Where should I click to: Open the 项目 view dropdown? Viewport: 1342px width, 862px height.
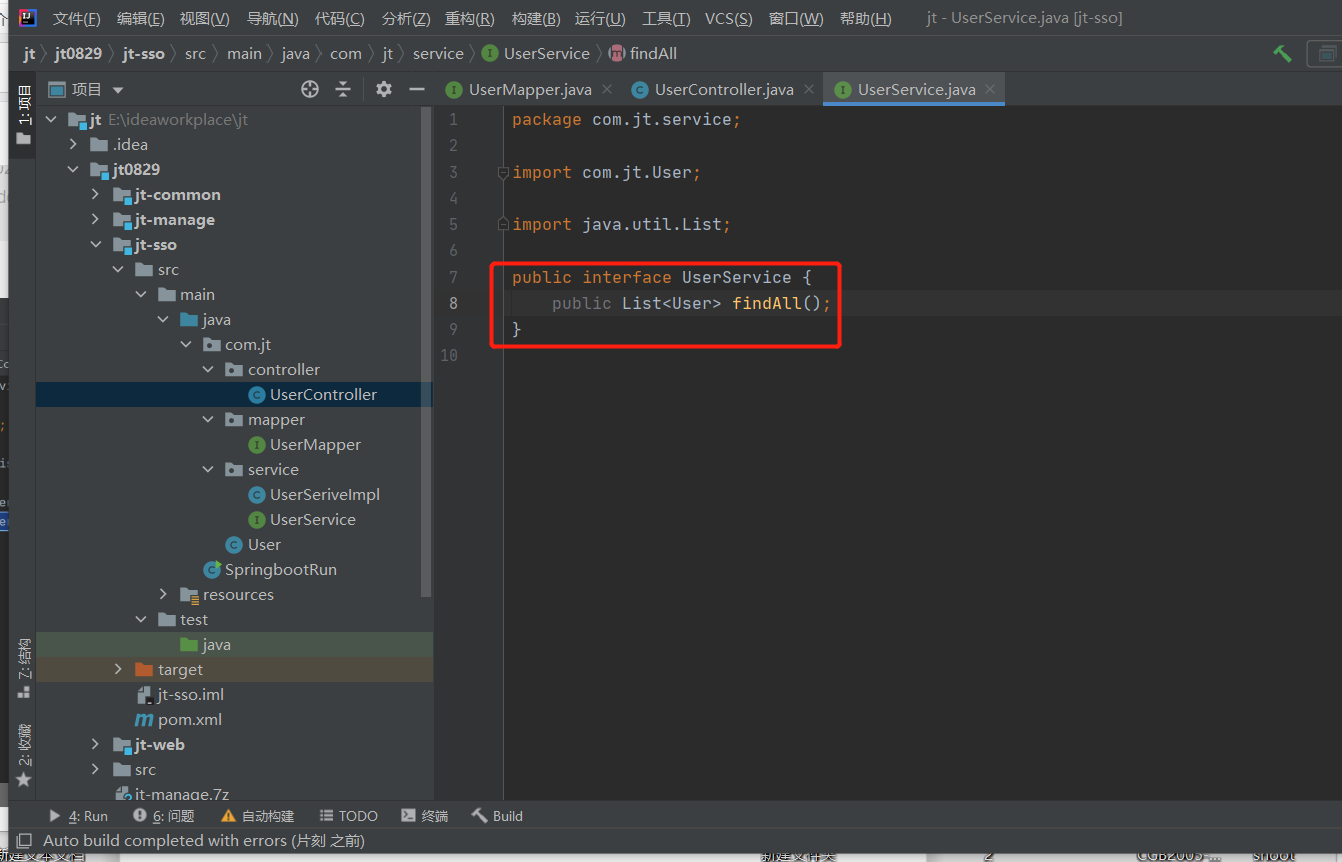tap(87, 89)
